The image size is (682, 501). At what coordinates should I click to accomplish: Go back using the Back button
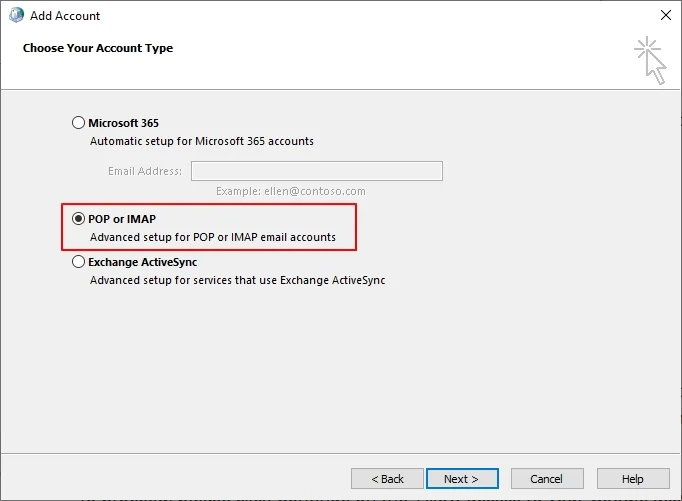coord(387,479)
